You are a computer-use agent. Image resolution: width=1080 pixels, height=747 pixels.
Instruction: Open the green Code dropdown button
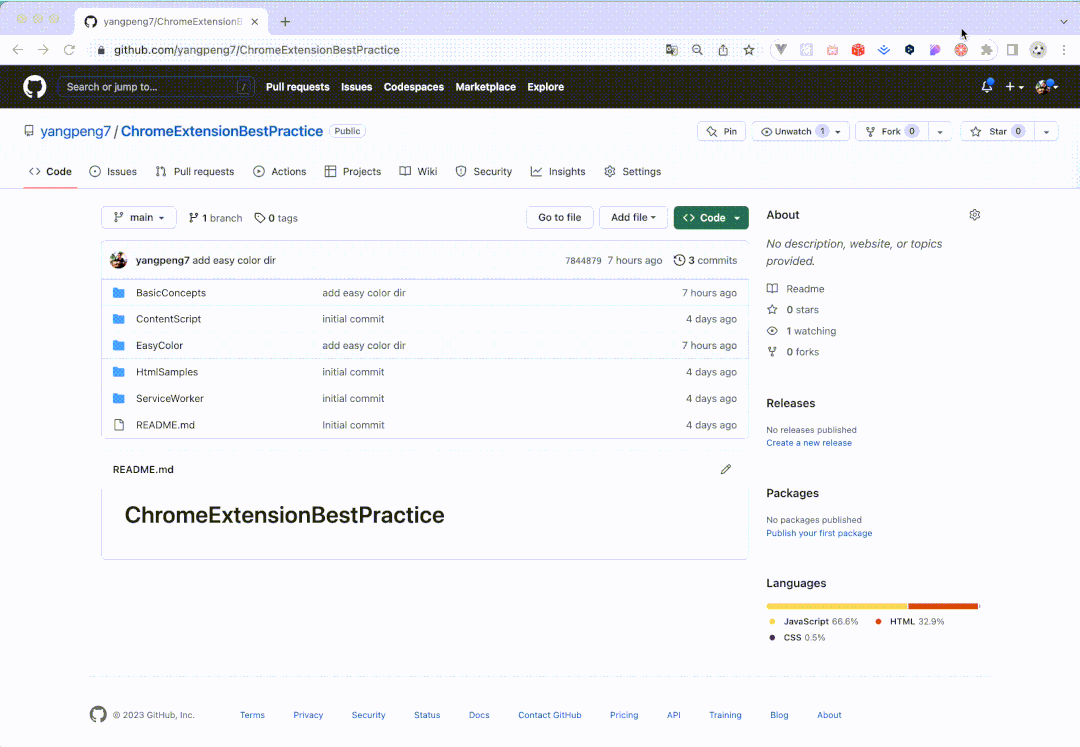711,218
